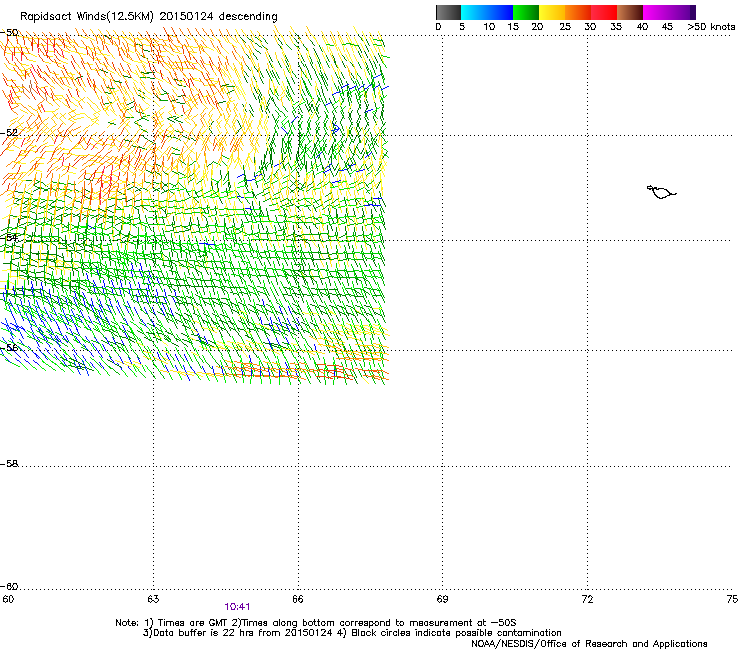Image resolution: width=740 pixels, height=650 pixels.
Task: Click the 'Rapidscat Winds(12.5KM)' title text
Action: click(87, 17)
